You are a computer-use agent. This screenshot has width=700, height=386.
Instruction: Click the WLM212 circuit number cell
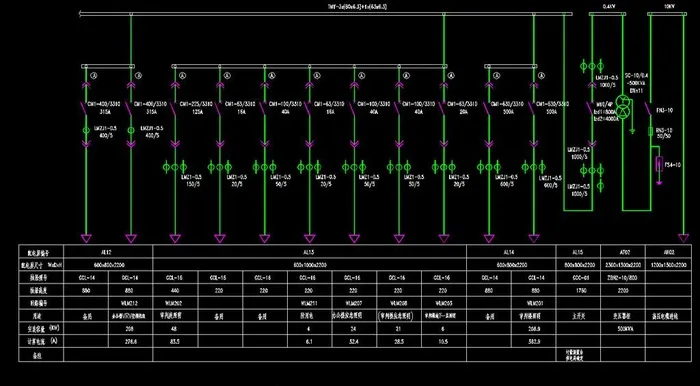(130, 303)
